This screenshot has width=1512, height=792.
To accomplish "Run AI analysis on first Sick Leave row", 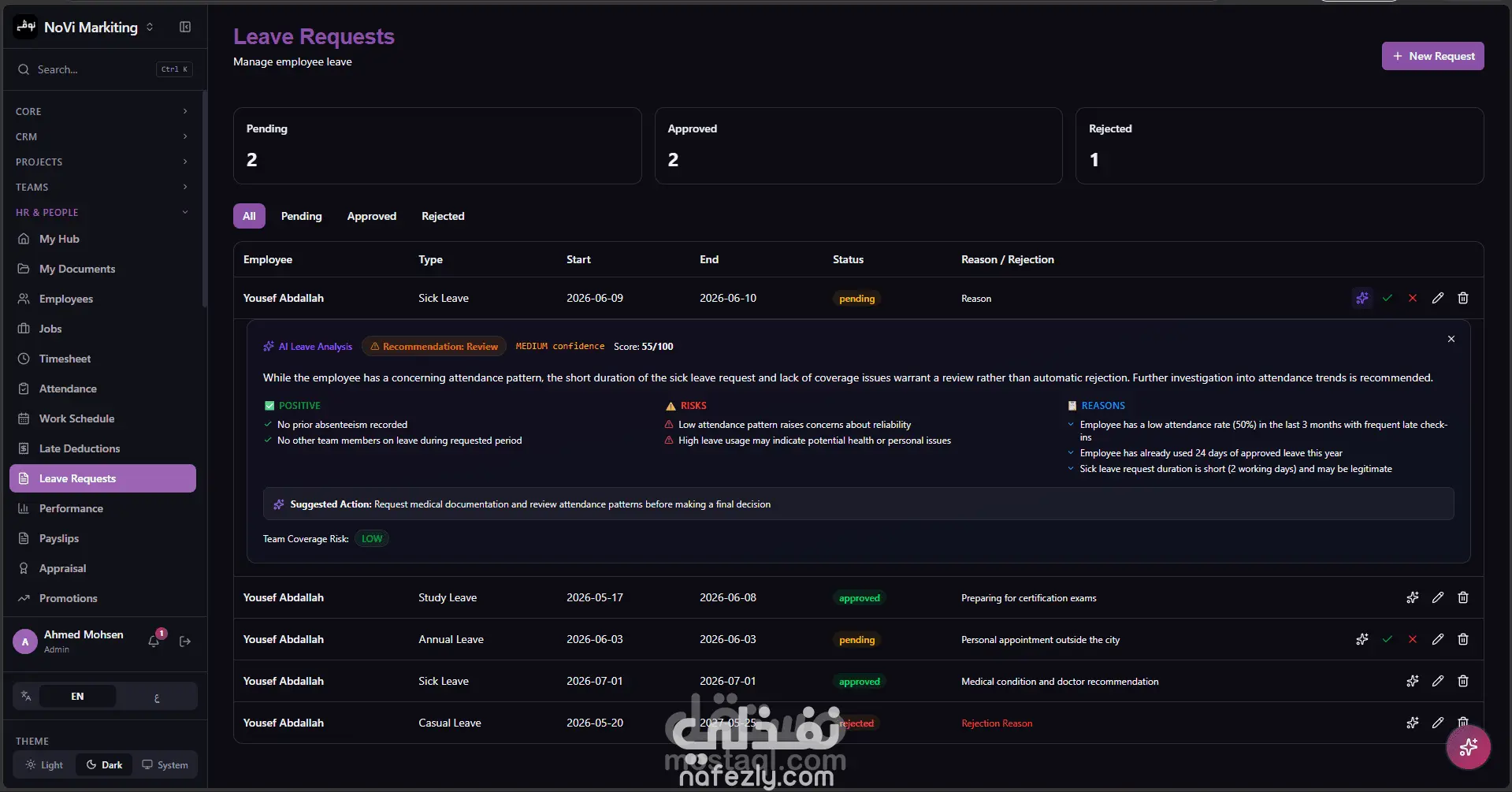I will [x=1362, y=298].
